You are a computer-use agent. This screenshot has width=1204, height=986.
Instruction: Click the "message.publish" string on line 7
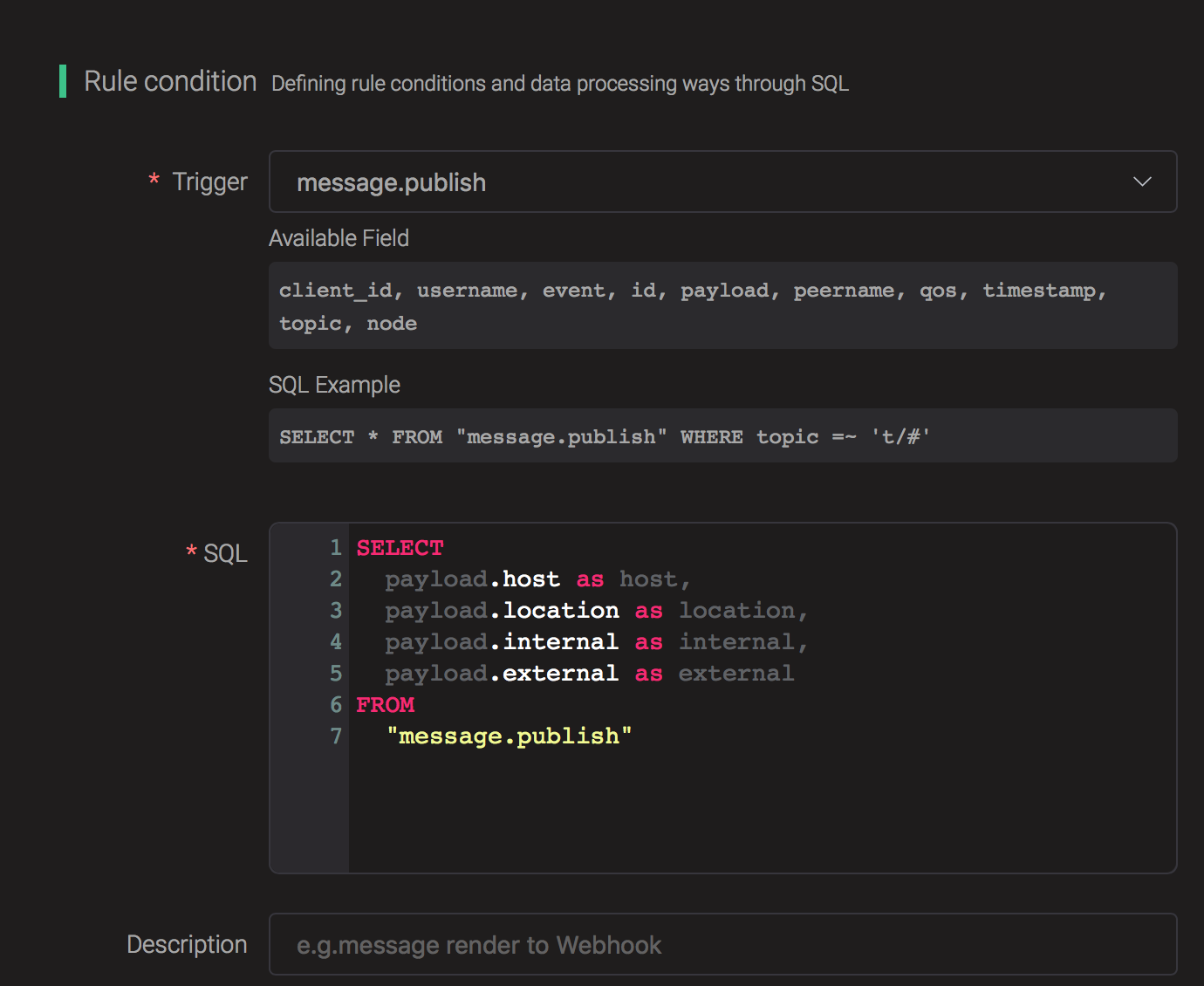509,736
